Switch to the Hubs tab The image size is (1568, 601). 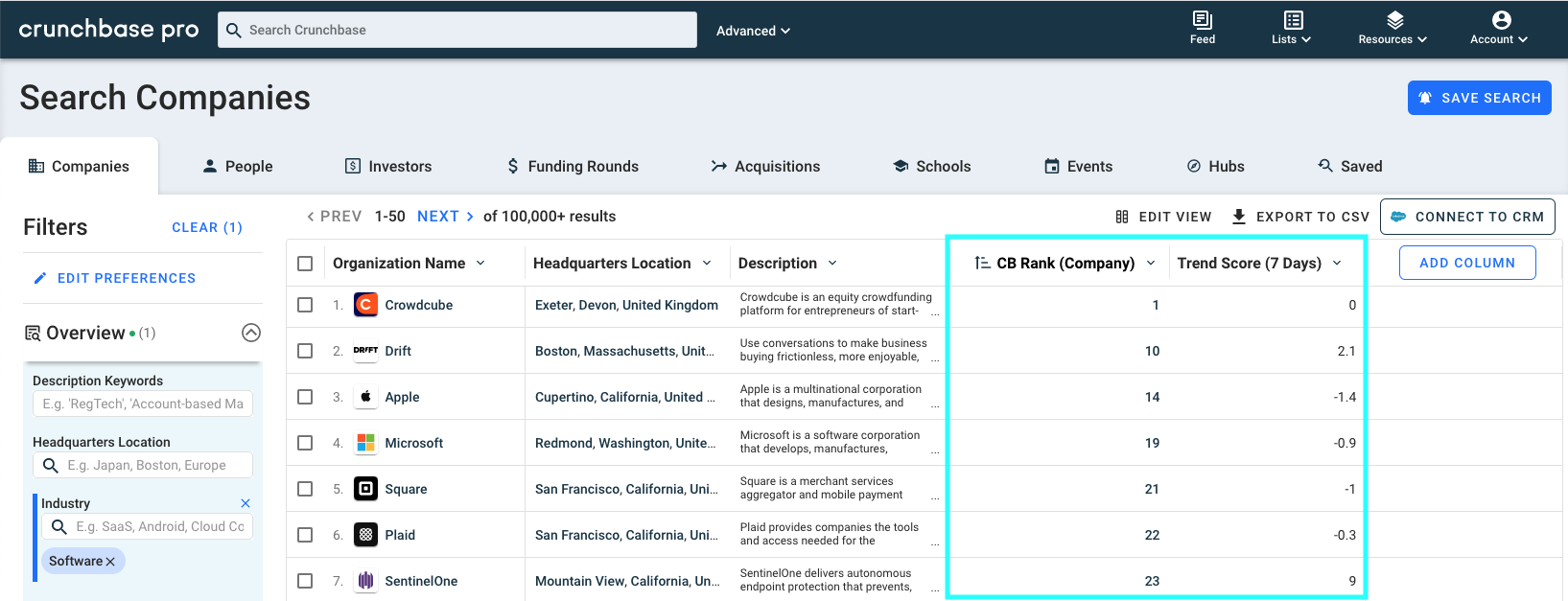1216,166
